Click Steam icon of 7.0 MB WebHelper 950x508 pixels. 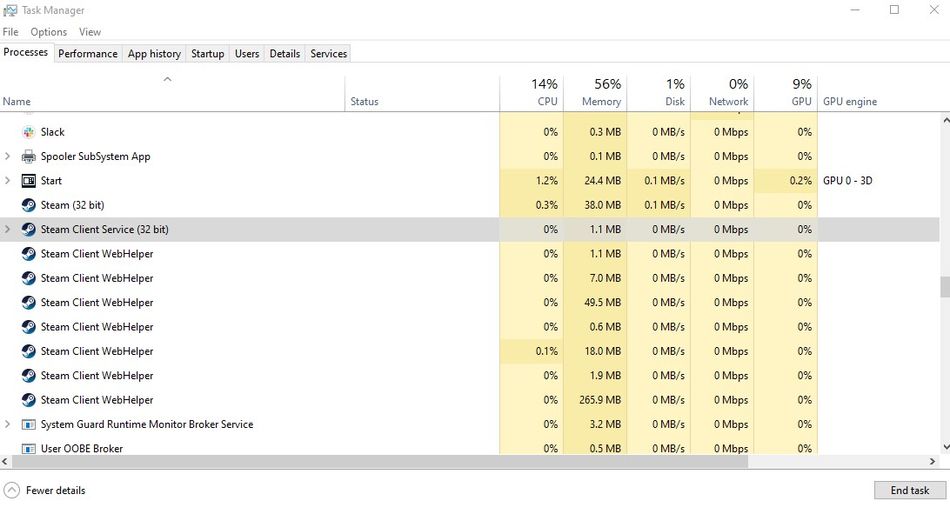[28, 278]
